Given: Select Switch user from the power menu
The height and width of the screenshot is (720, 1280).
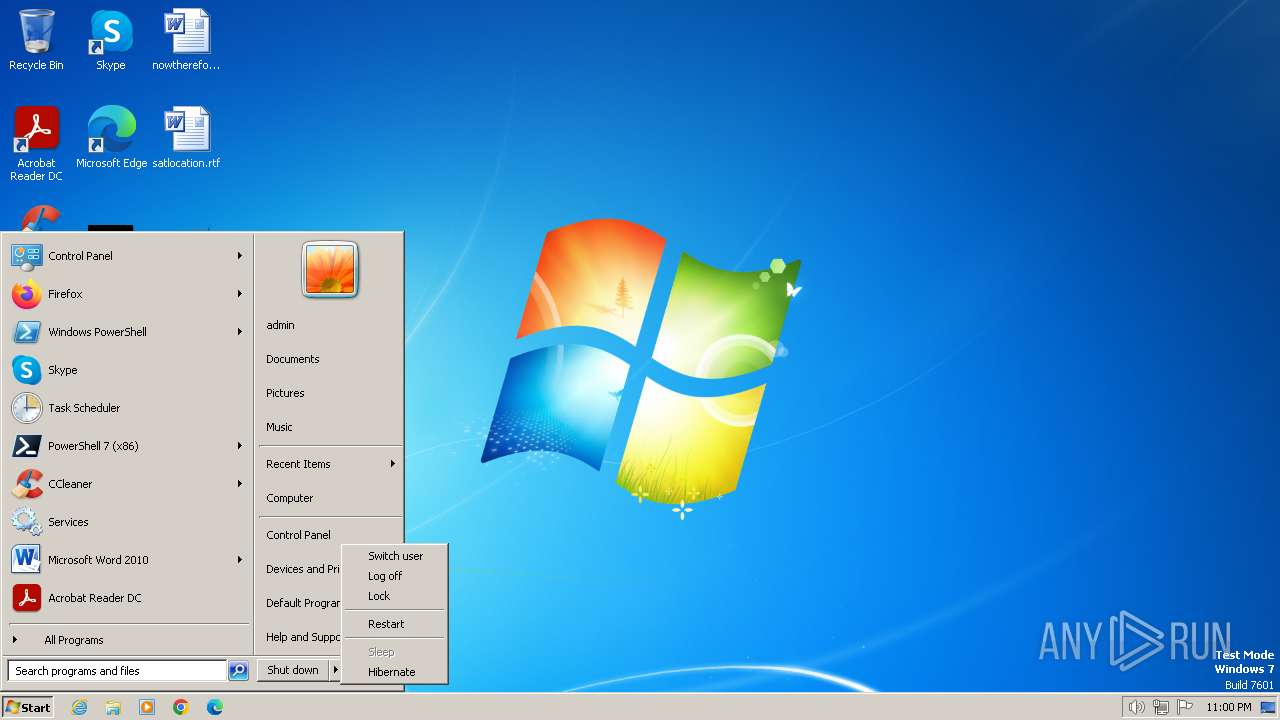Looking at the screenshot, I should [x=395, y=556].
